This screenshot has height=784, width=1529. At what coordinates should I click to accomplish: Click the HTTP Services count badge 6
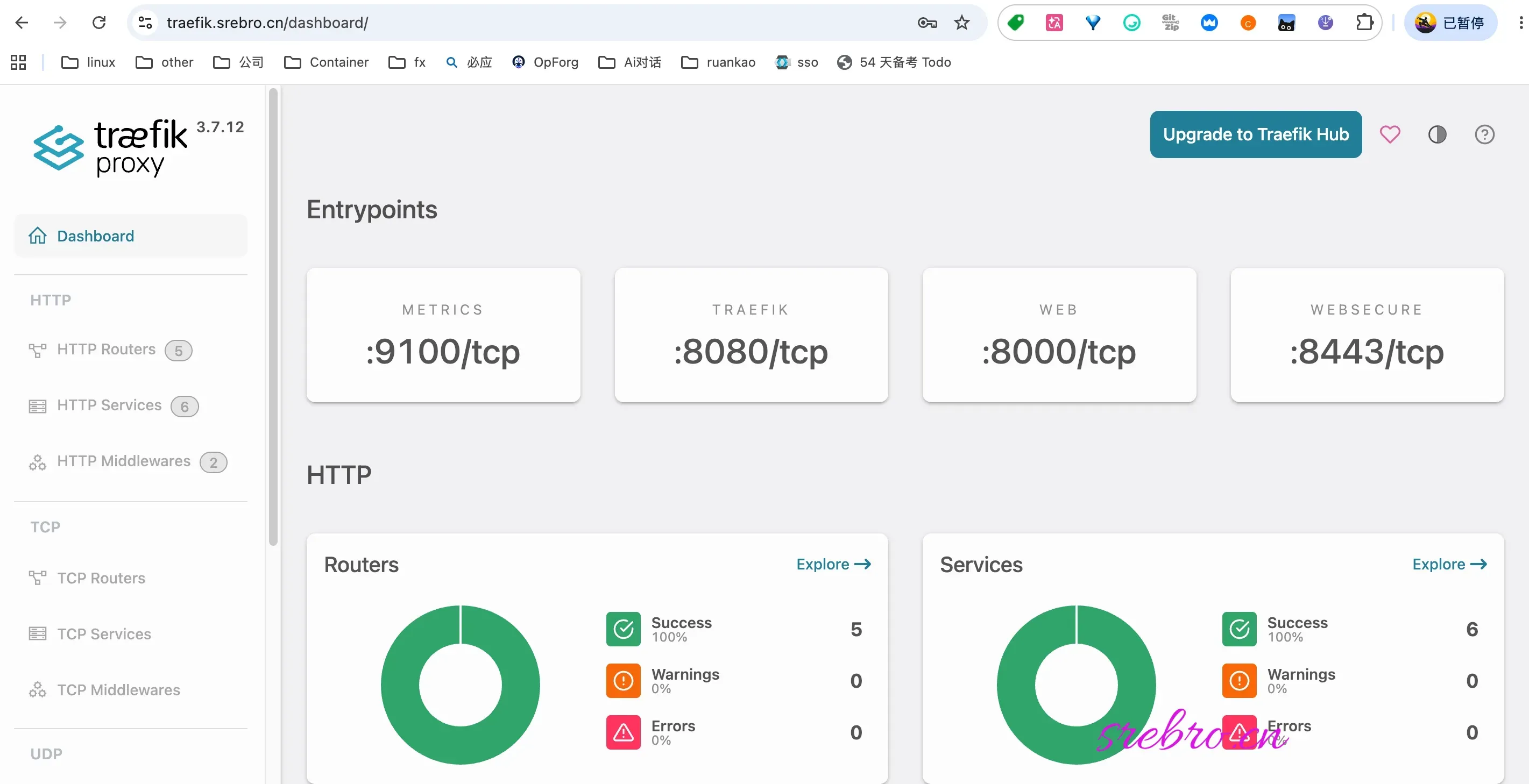(185, 406)
